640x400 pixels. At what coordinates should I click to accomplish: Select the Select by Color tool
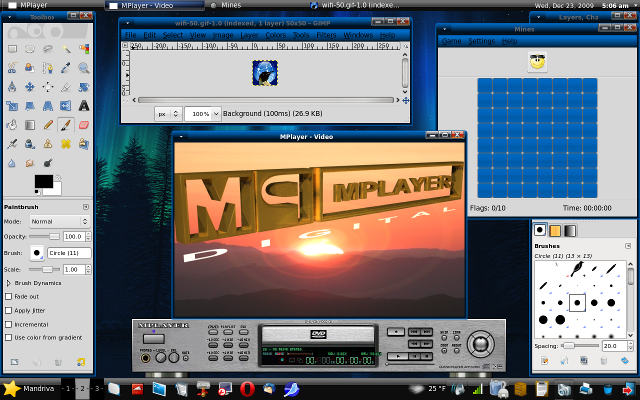[84, 49]
